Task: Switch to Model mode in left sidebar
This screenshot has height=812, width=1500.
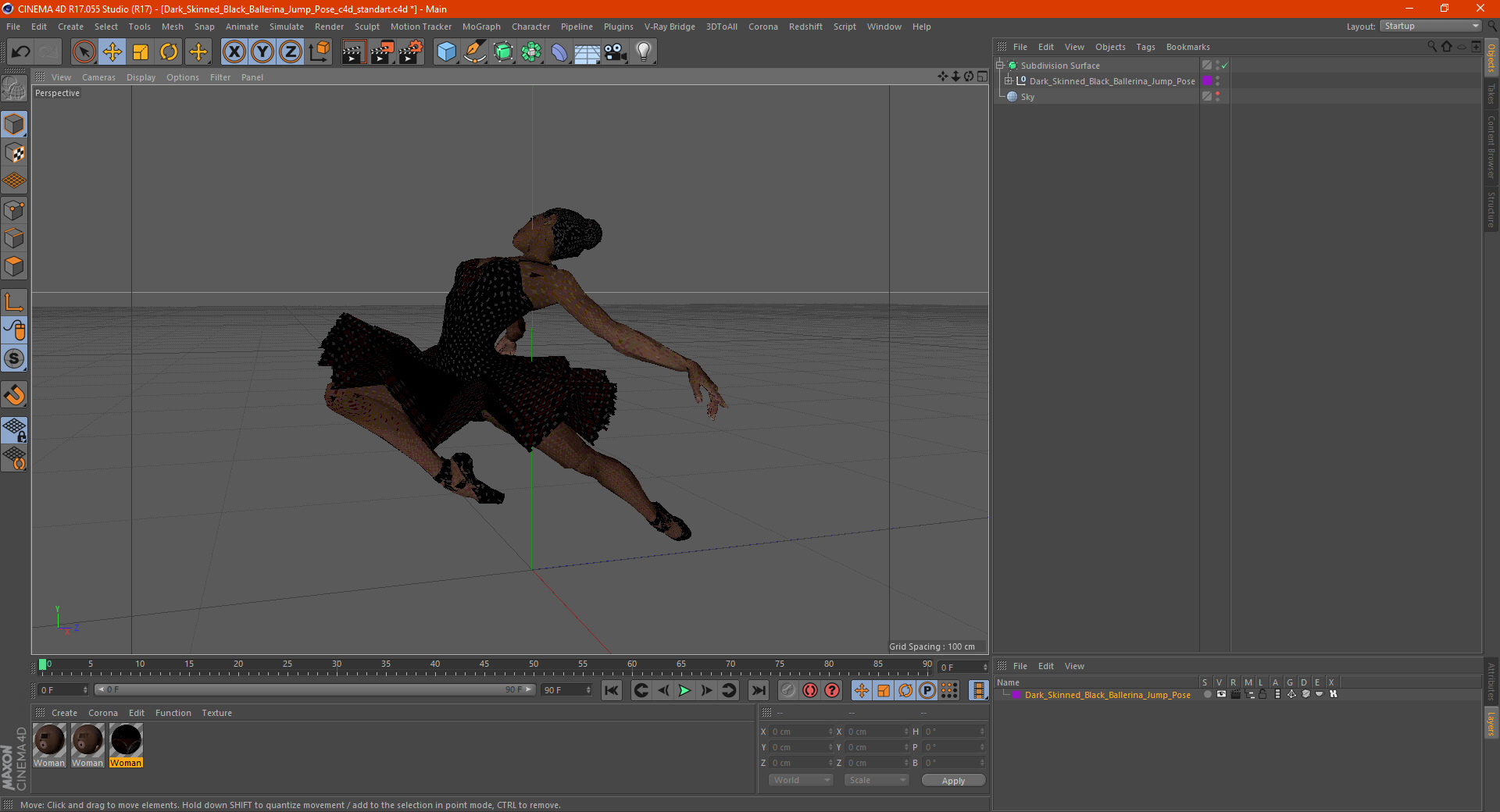Action: (x=14, y=124)
